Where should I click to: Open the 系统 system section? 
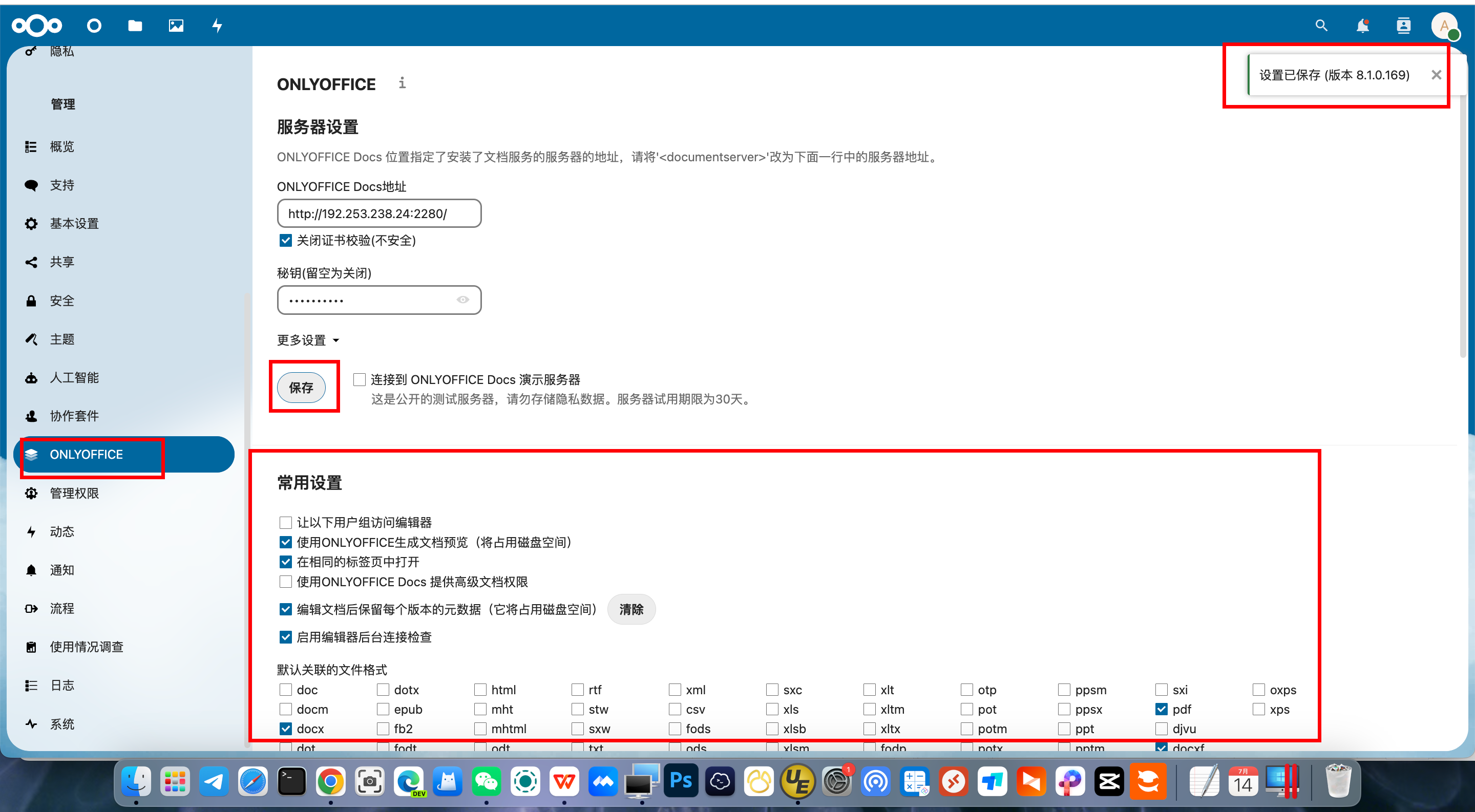(x=123, y=724)
